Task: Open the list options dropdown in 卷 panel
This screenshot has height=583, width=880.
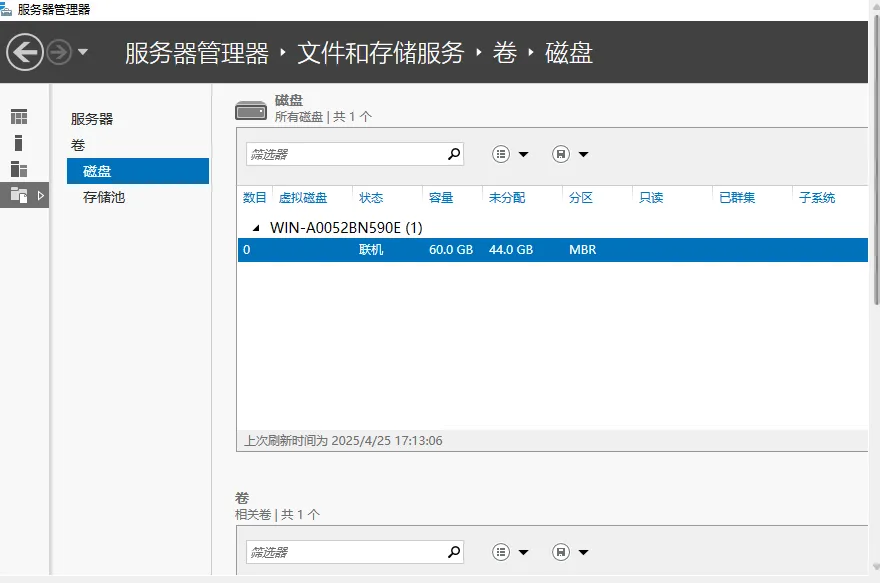Action: (x=510, y=552)
